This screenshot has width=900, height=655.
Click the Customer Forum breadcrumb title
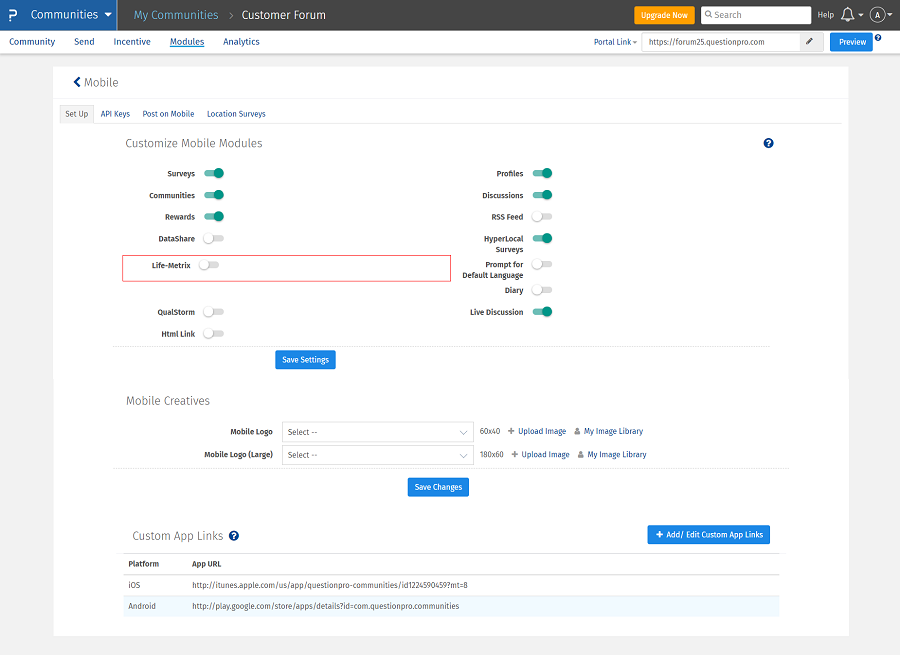click(x=284, y=15)
